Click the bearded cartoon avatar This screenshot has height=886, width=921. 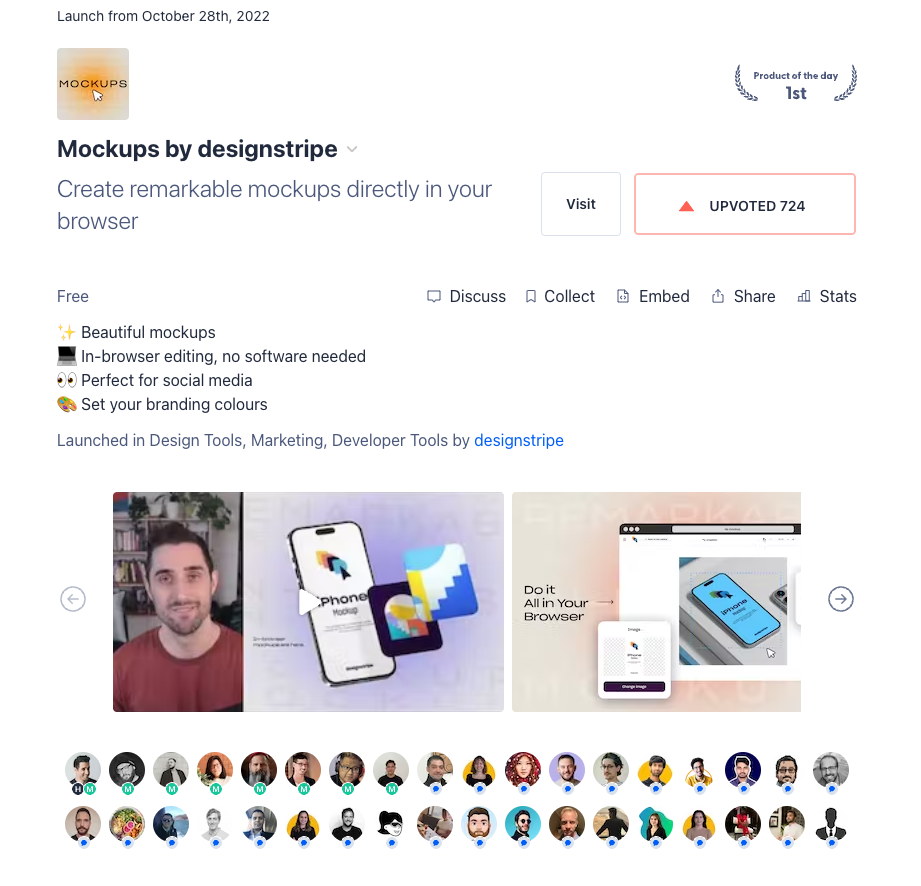click(479, 824)
